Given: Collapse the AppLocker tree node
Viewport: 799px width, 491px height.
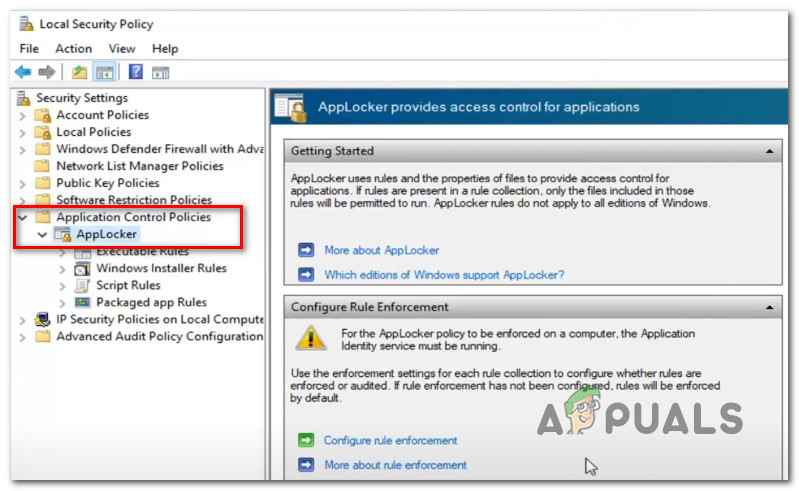Looking at the screenshot, I should [x=41, y=234].
